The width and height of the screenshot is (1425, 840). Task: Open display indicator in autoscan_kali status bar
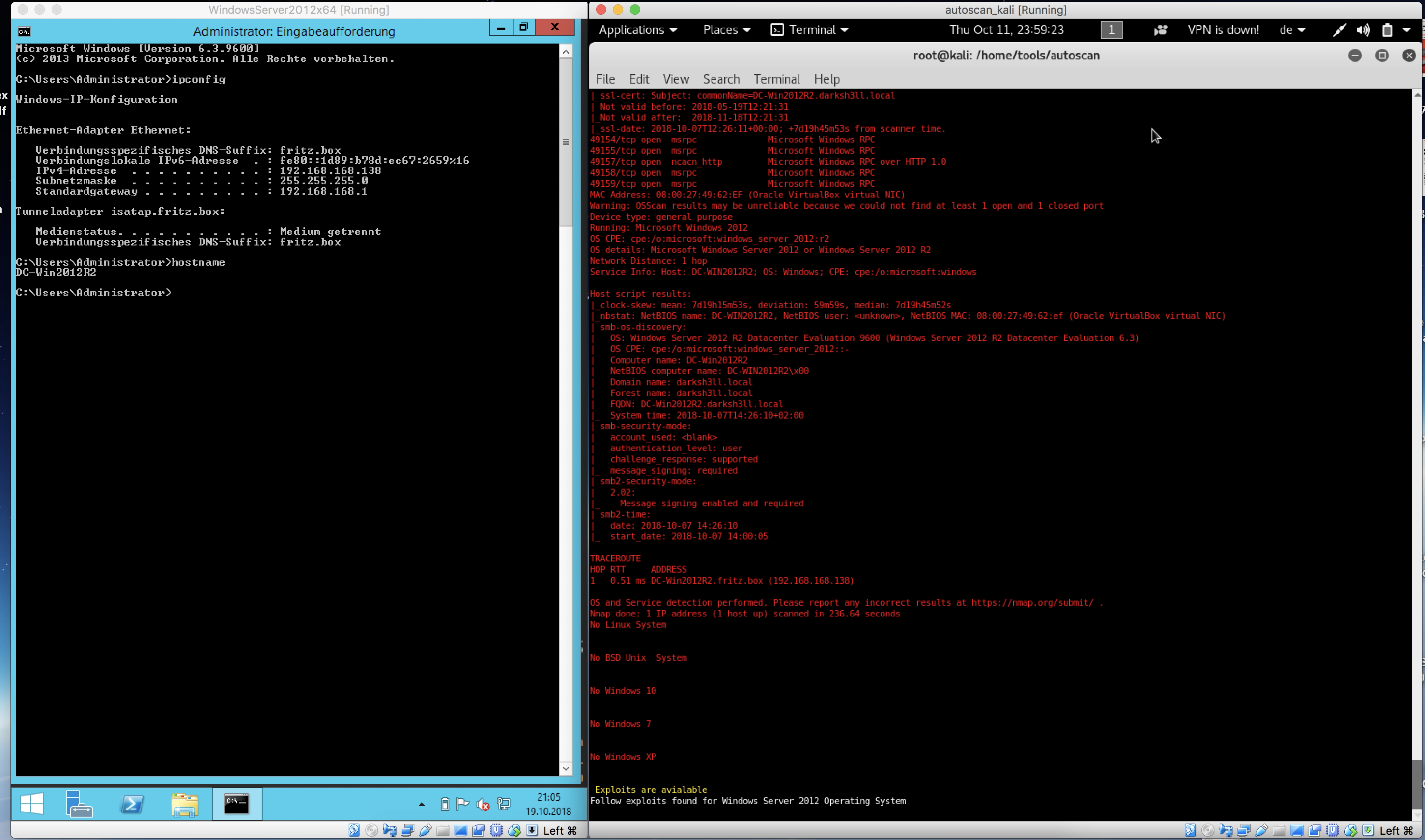(1297, 830)
